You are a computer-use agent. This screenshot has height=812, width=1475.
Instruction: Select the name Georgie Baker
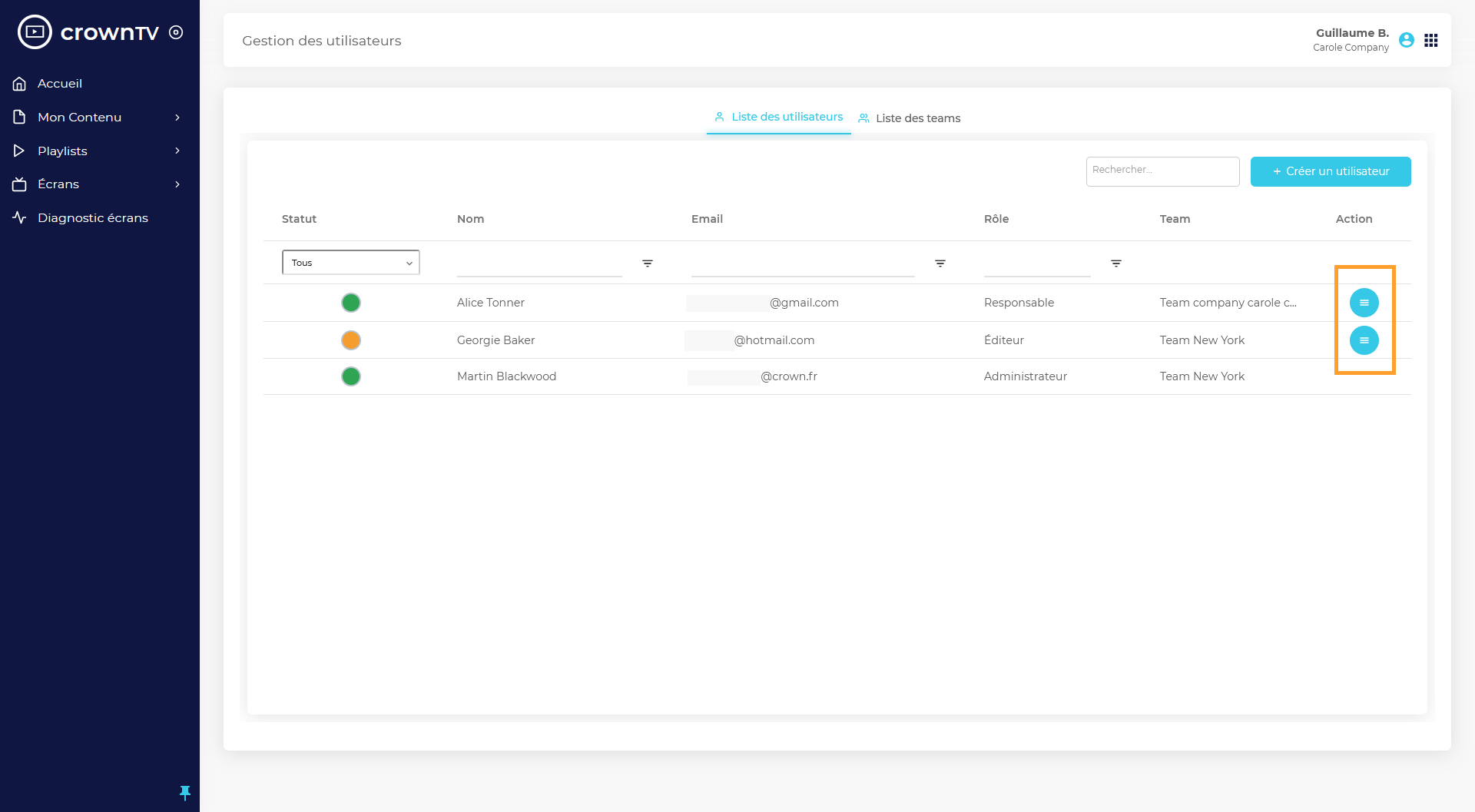(x=496, y=340)
